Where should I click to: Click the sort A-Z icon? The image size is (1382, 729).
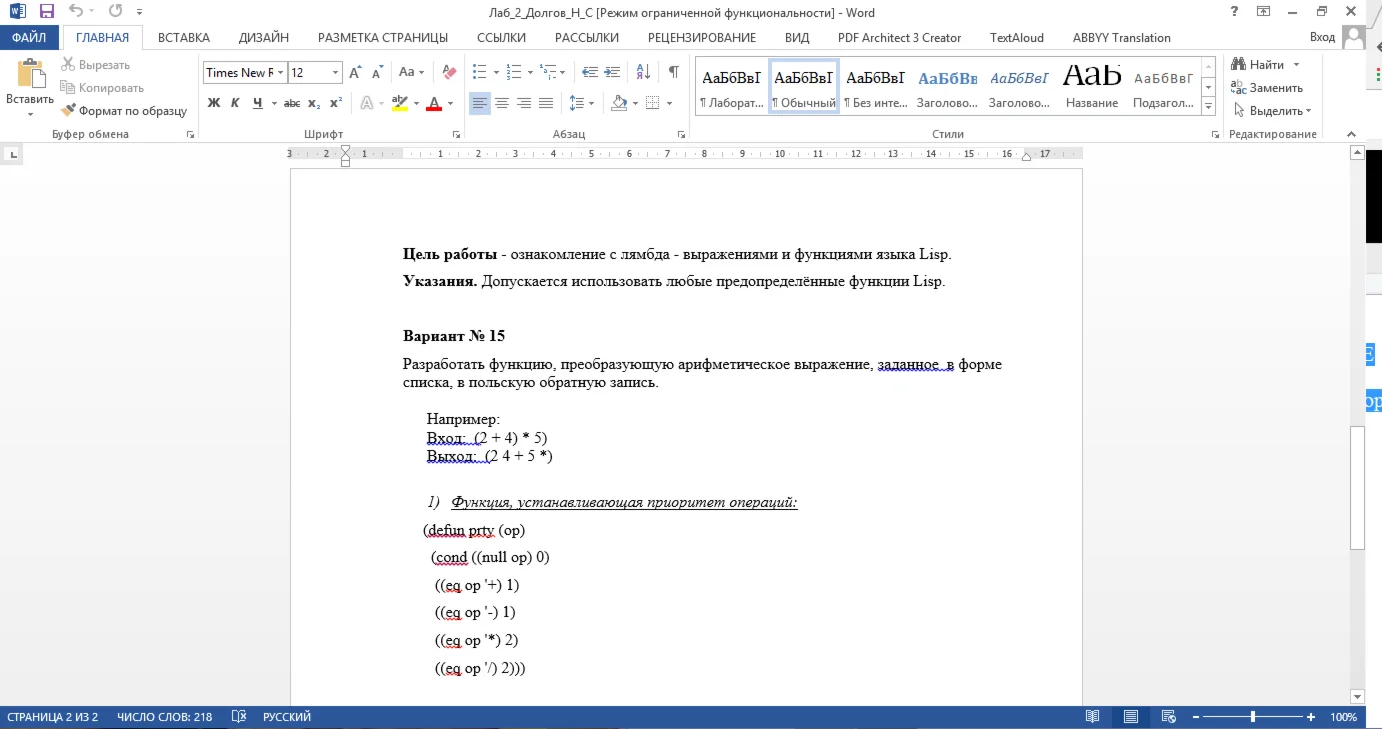click(643, 72)
